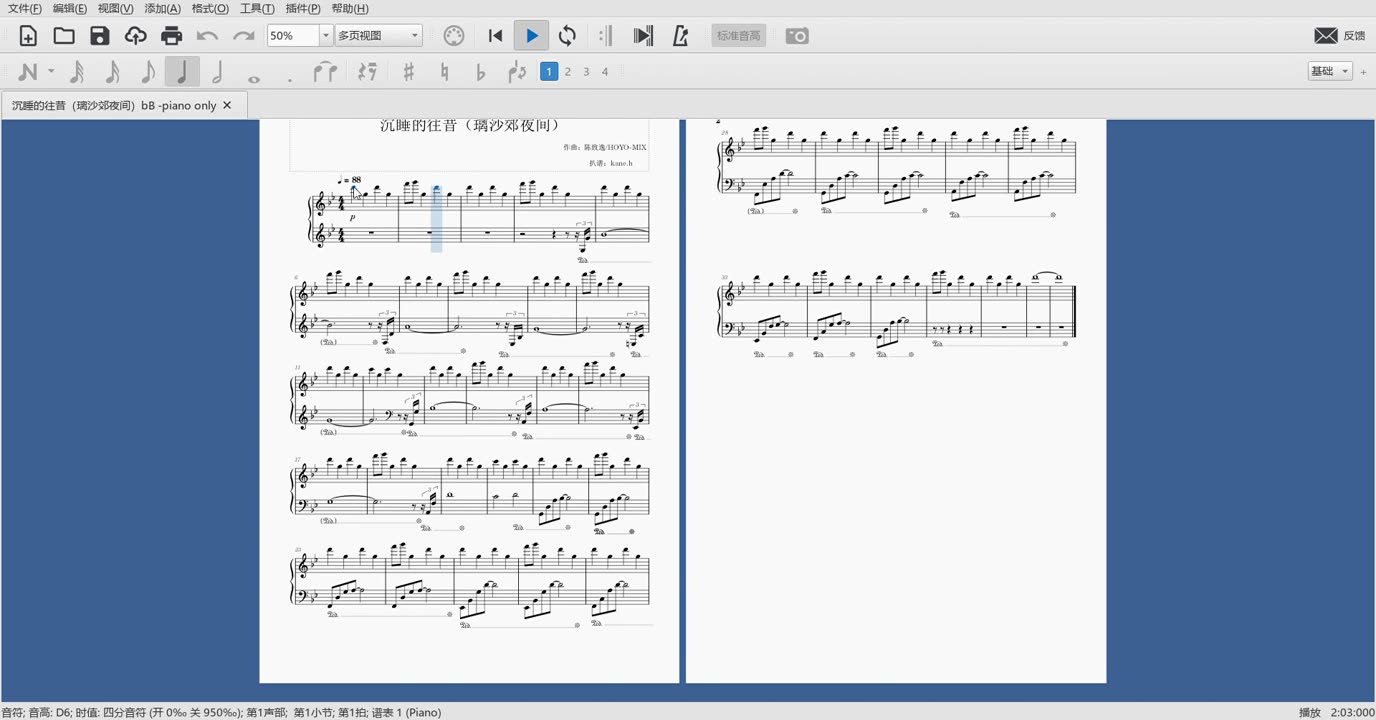Click the 反馈 feedback link
This screenshot has height=720, width=1376.
coord(1354,36)
